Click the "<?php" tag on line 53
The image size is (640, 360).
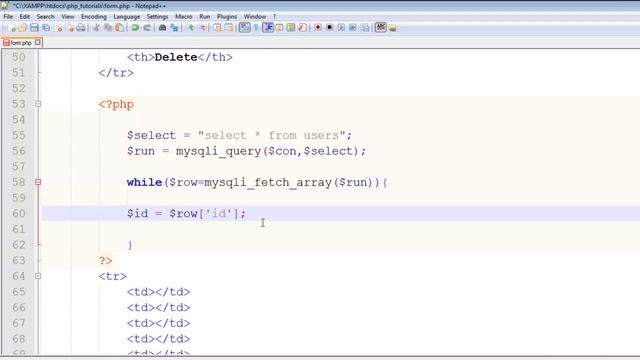click(116, 104)
